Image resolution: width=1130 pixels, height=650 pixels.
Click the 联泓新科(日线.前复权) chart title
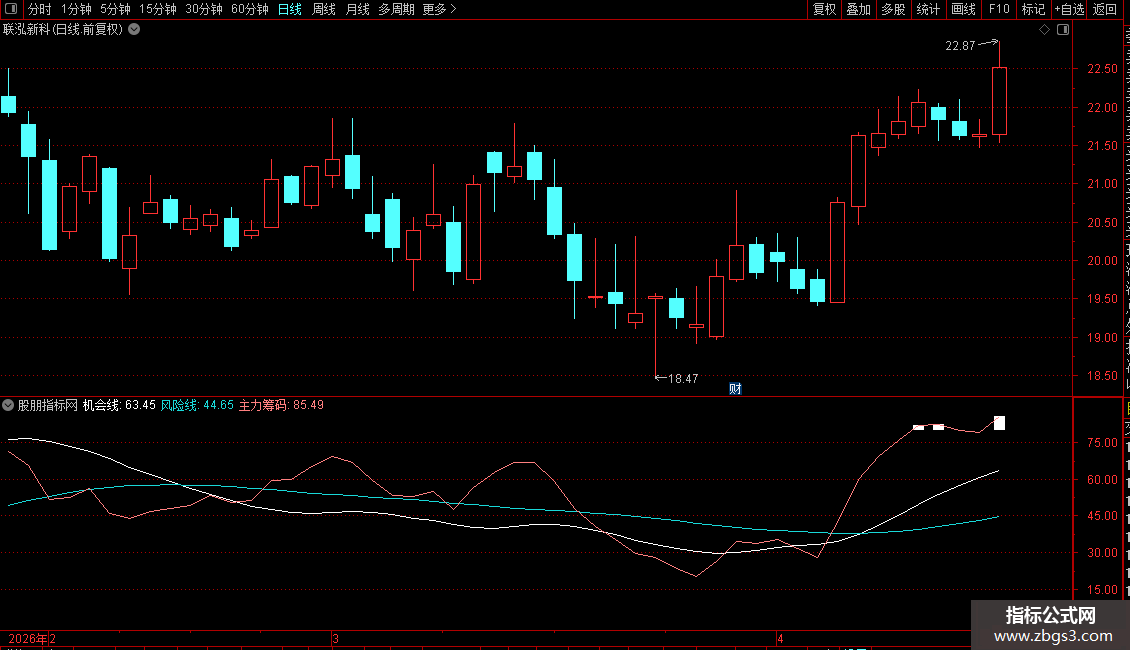tap(63, 30)
